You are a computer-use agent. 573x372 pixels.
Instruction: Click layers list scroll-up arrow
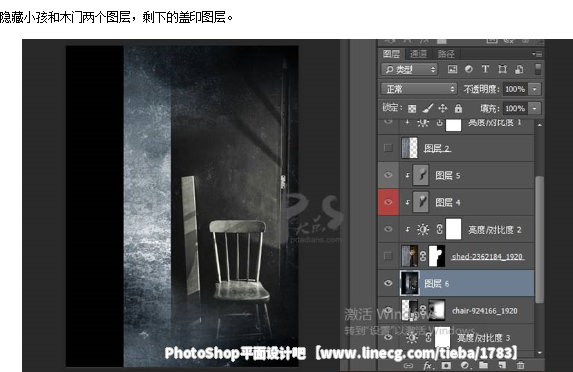[x=539, y=125]
